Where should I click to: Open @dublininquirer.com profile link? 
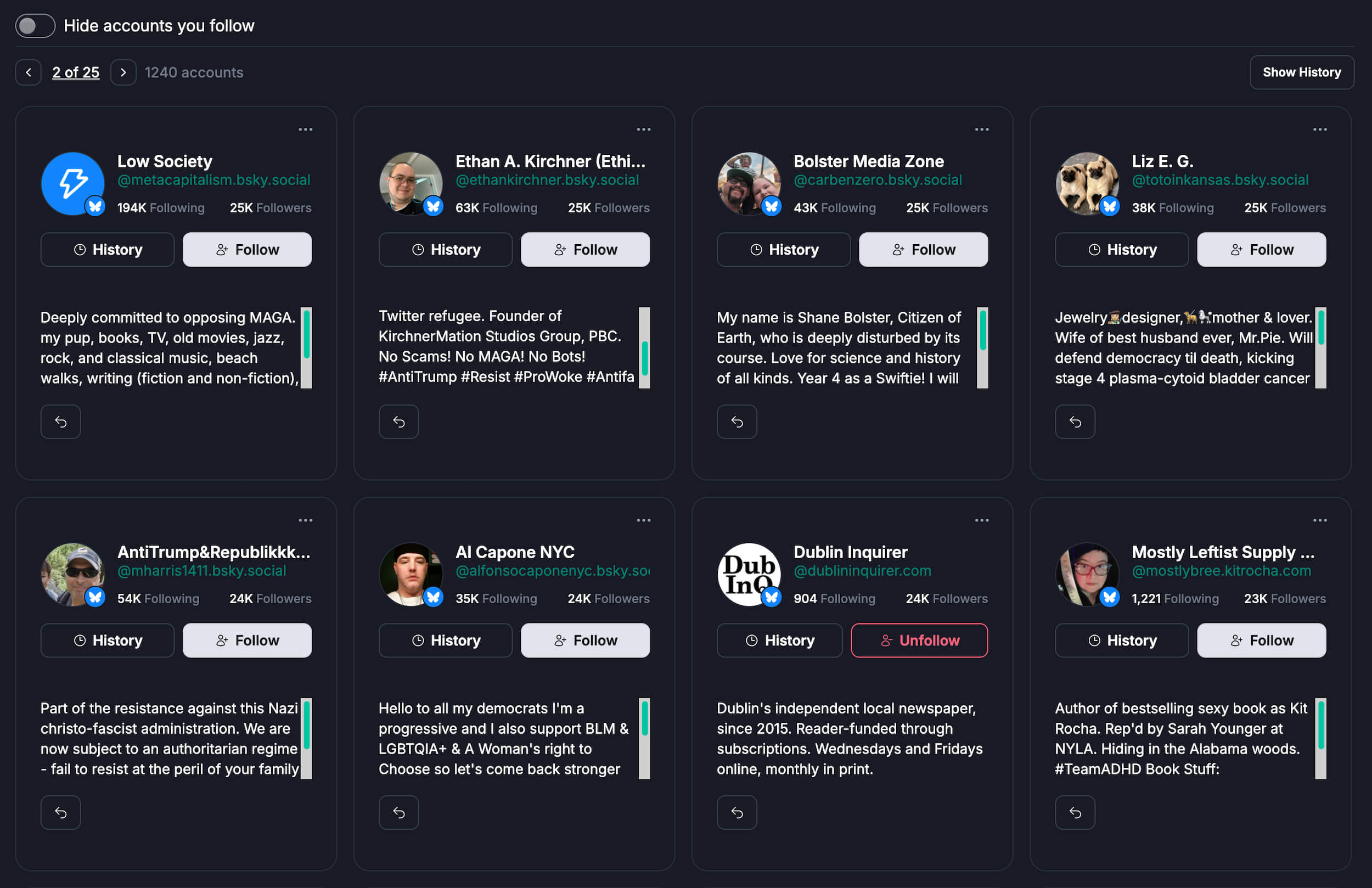tap(862, 571)
